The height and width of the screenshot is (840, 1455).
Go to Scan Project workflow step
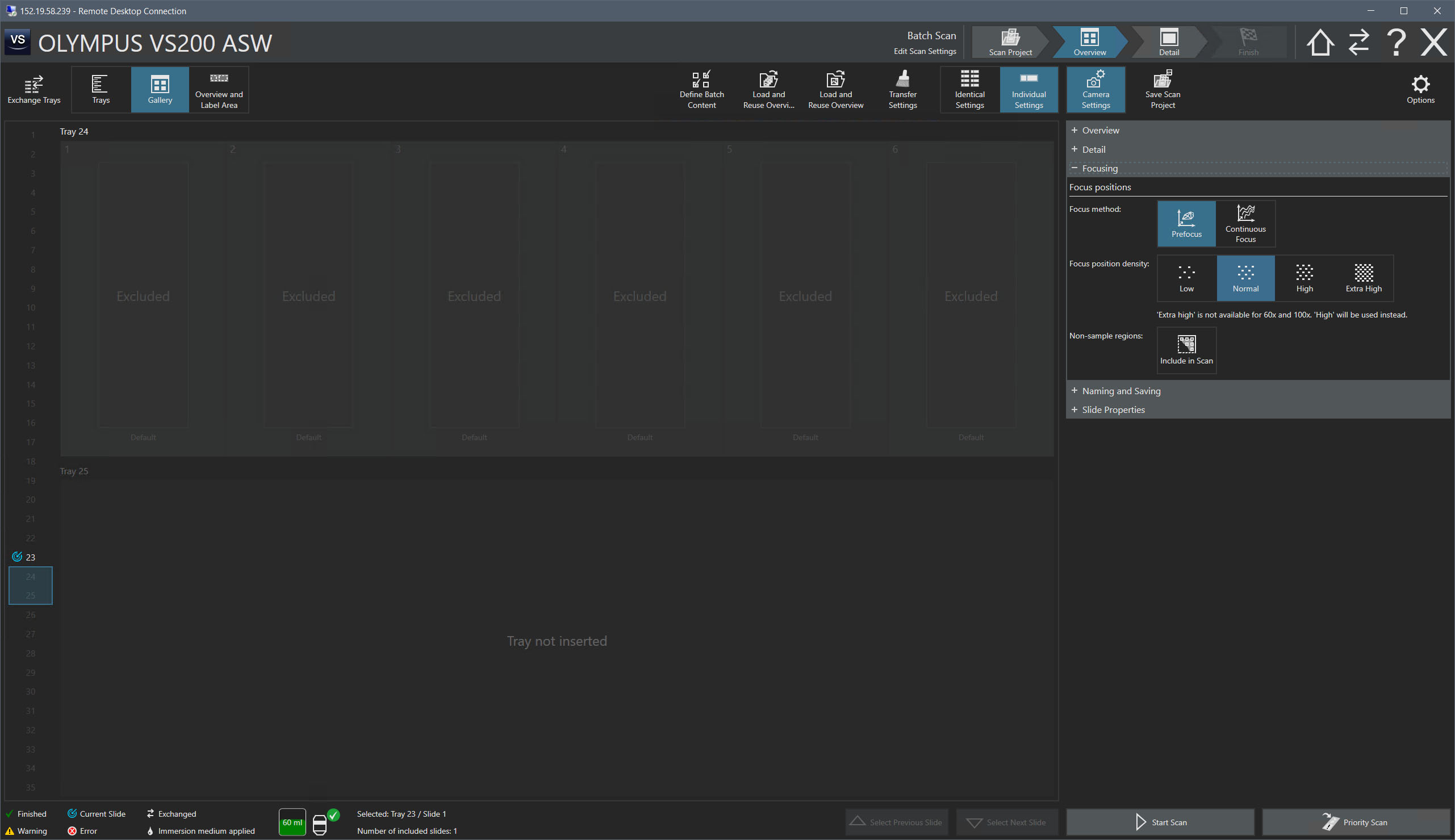(1010, 42)
